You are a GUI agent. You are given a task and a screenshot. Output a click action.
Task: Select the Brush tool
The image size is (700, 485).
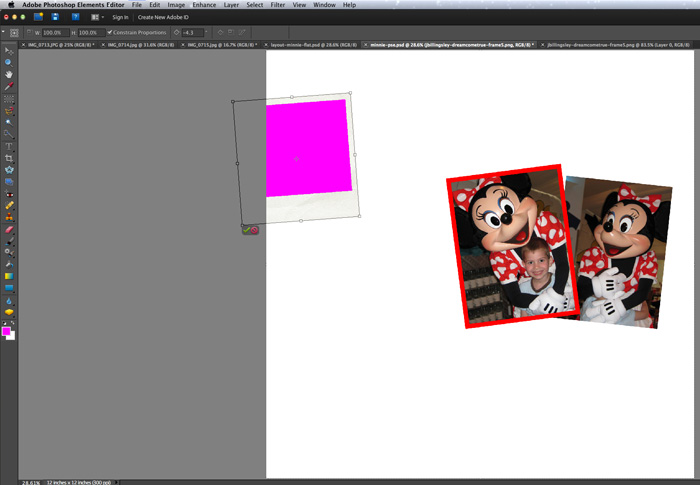[x=8, y=241]
